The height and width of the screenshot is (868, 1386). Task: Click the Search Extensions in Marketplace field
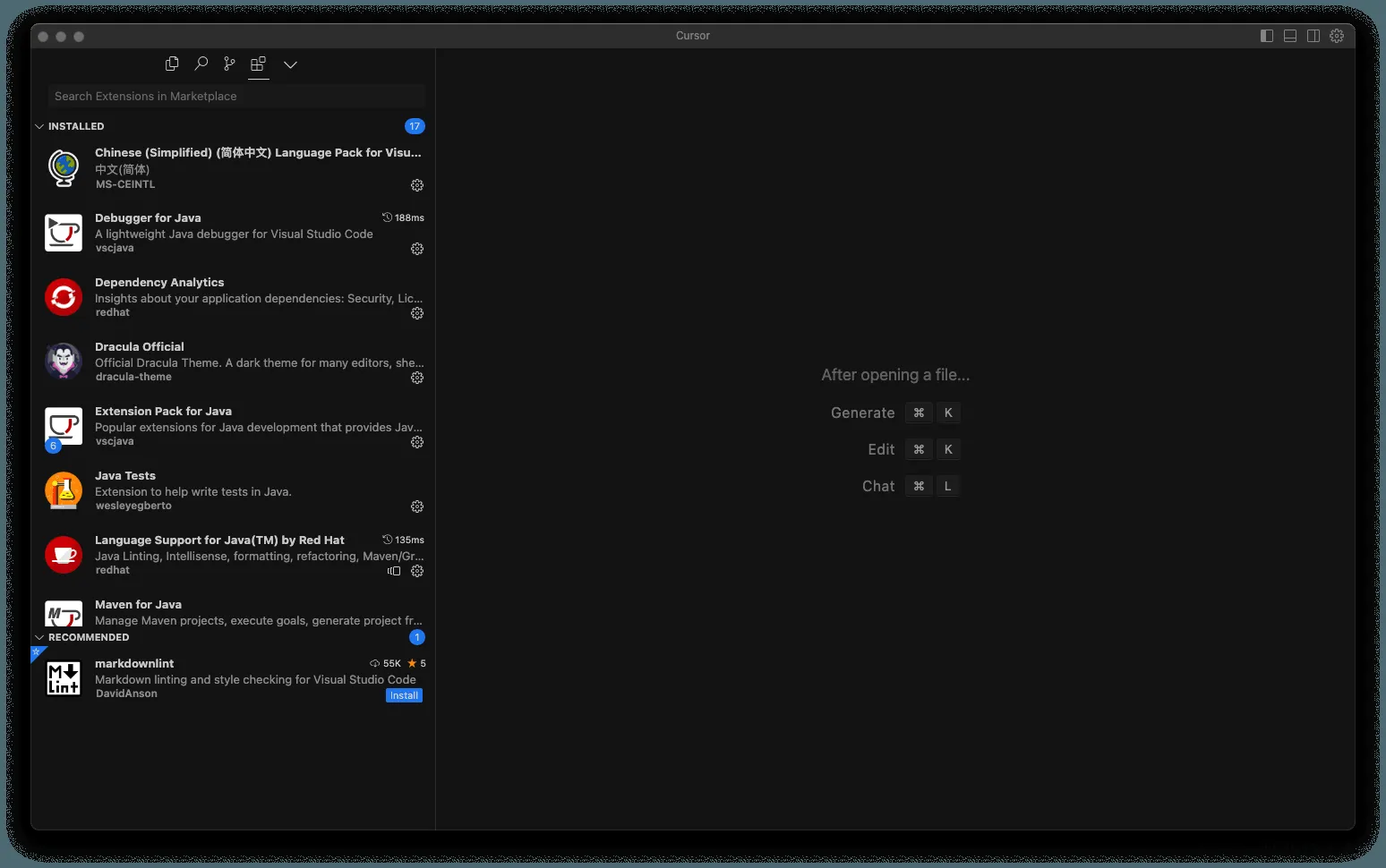click(236, 96)
